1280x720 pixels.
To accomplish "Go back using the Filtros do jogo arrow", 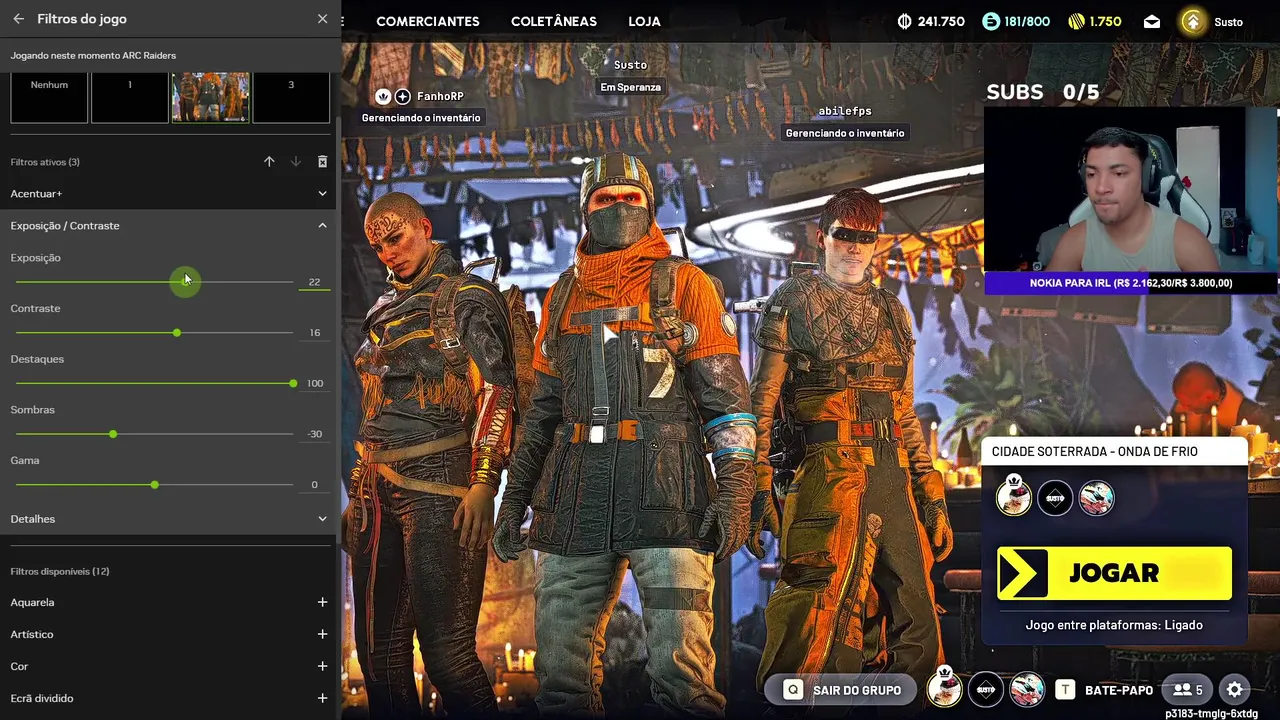I will pos(18,19).
